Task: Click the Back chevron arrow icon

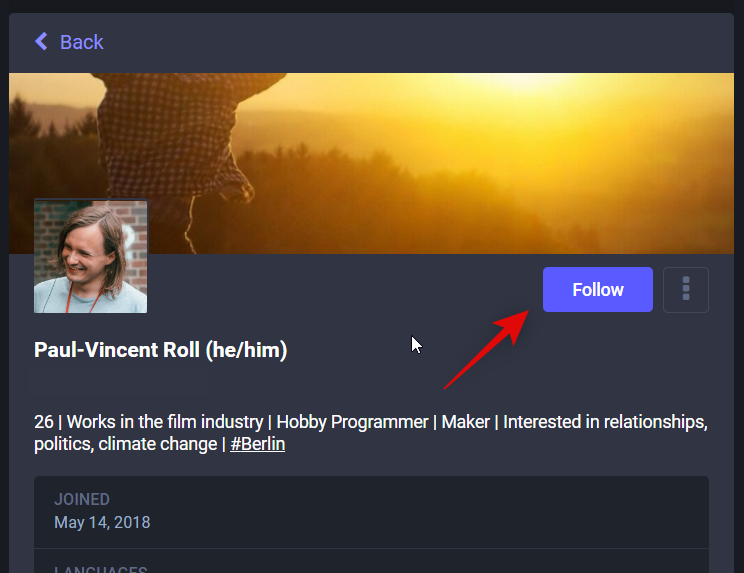Action: pyautogui.click(x=41, y=41)
